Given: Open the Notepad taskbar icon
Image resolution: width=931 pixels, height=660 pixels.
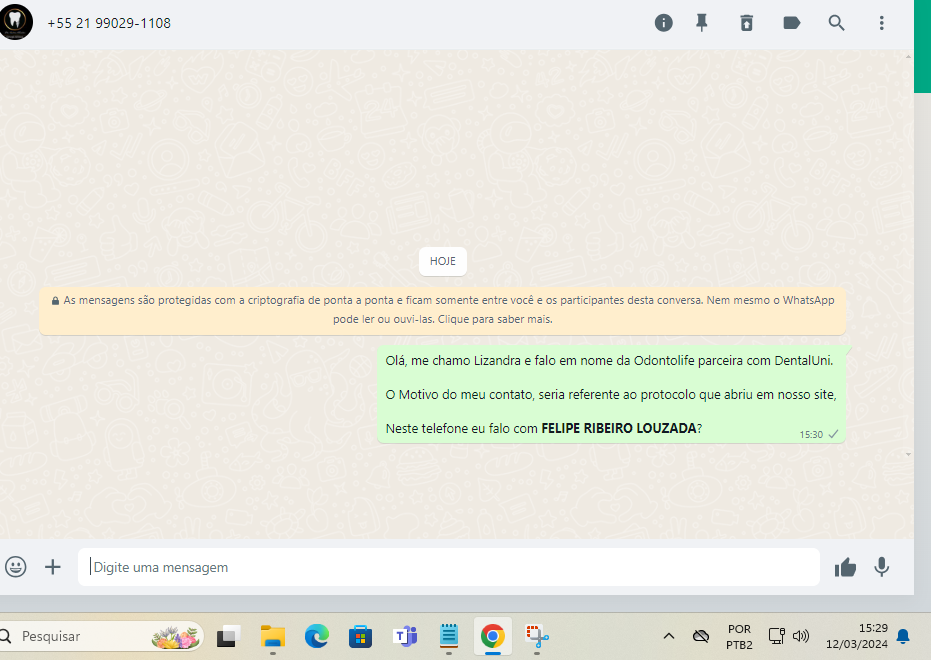Looking at the screenshot, I should pos(449,636).
